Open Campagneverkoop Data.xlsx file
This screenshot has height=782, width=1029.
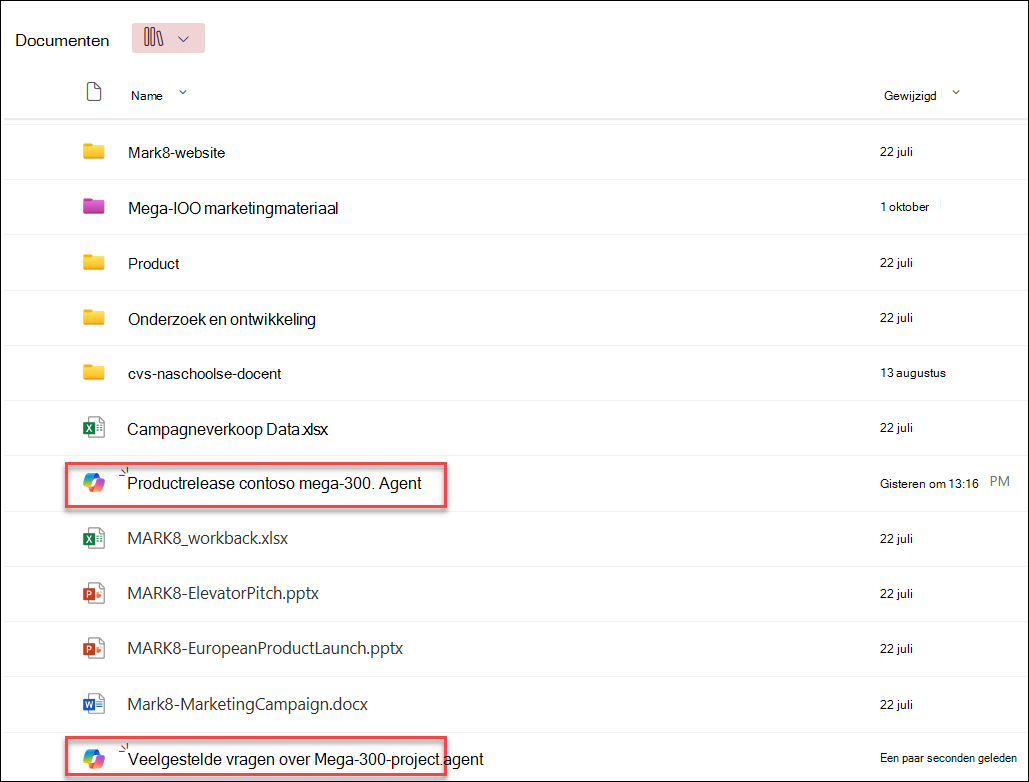tap(227, 430)
